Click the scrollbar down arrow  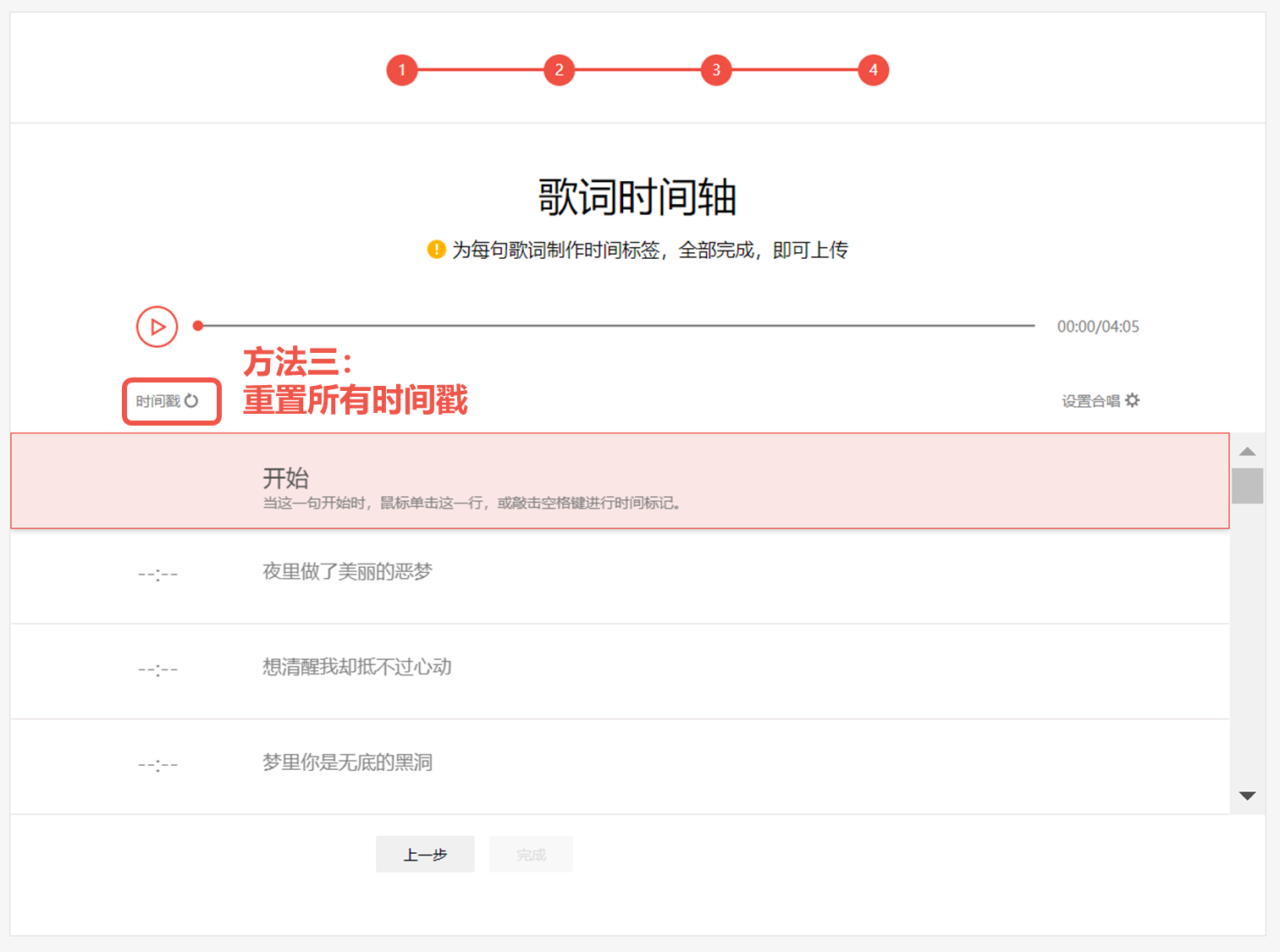tap(1249, 796)
